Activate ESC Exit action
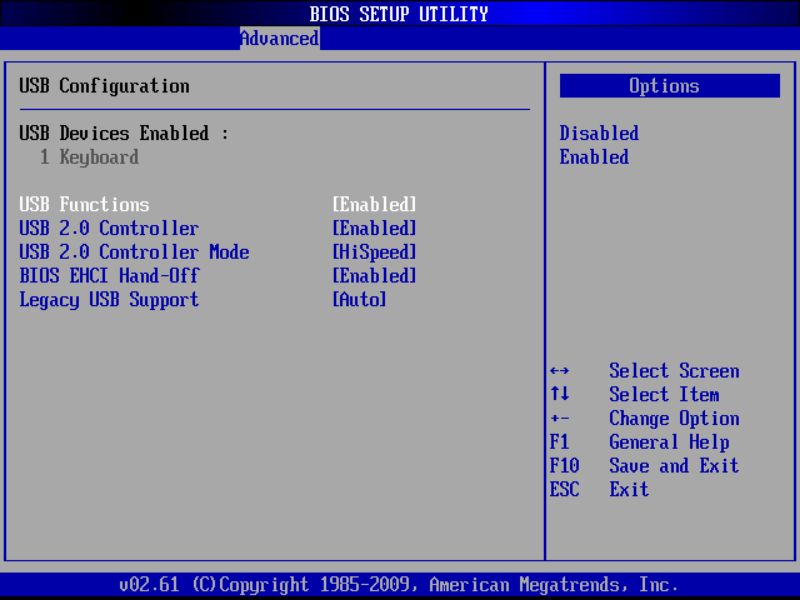Image resolution: width=800 pixels, height=600 pixels. click(x=627, y=490)
